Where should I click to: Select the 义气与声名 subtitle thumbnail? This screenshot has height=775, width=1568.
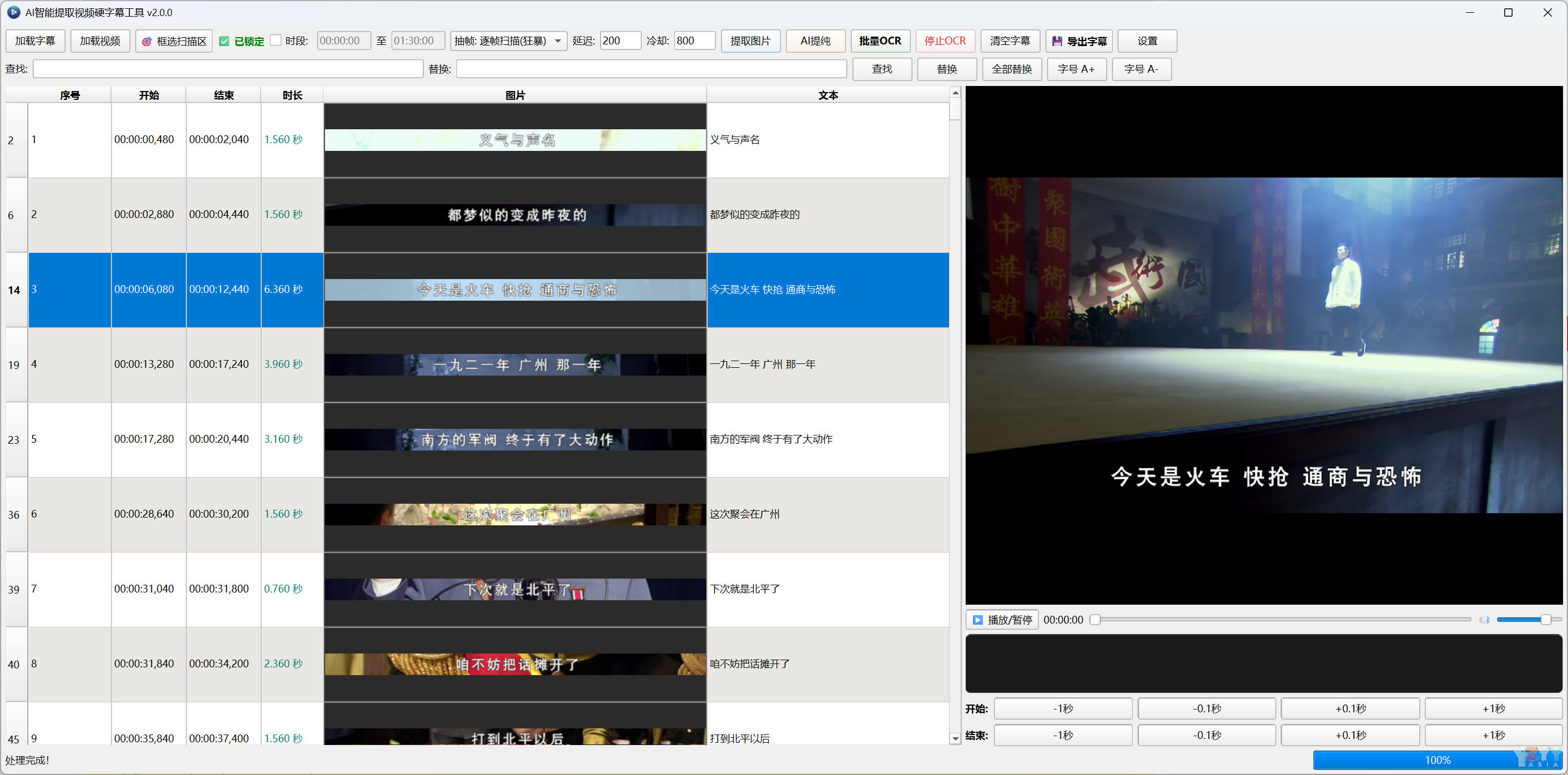coord(515,140)
